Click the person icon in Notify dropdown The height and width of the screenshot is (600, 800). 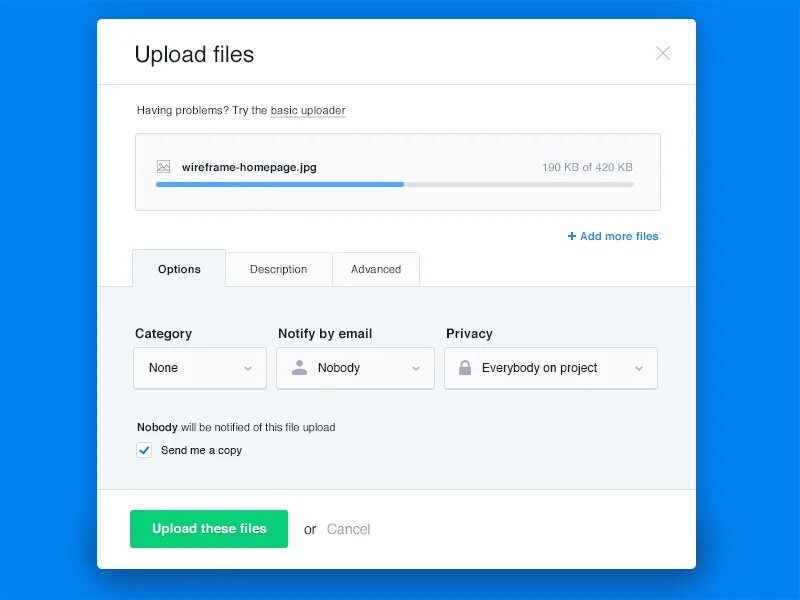coord(299,367)
